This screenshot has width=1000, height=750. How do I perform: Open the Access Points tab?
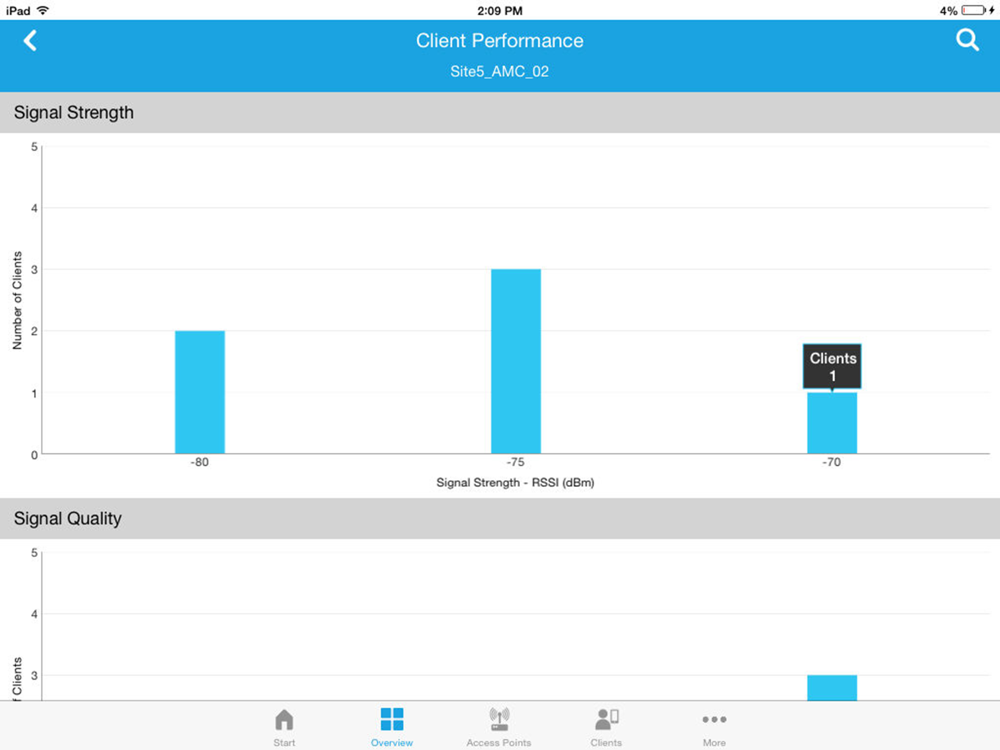[499, 727]
